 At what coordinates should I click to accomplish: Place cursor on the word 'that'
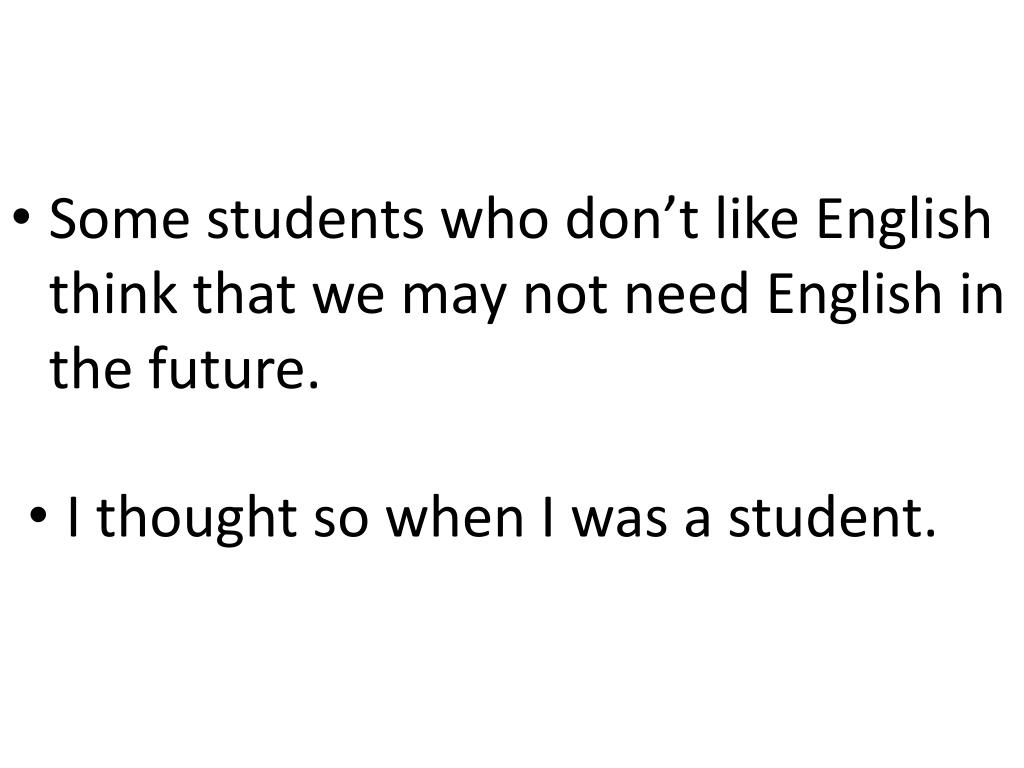click(x=244, y=293)
